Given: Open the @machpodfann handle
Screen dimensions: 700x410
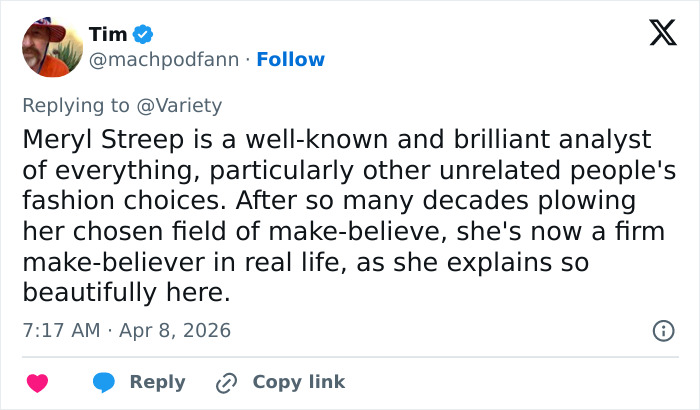Looking at the screenshot, I should click(x=164, y=60).
